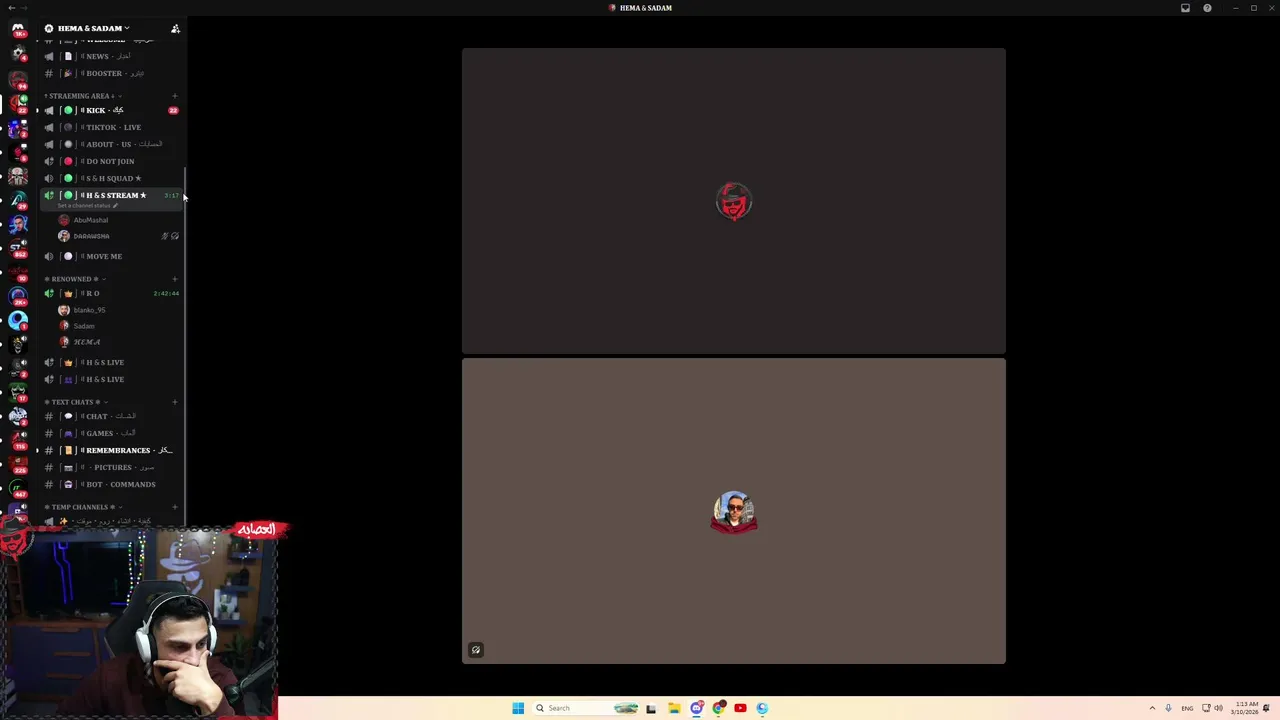Click invite members icon beside server name
The image size is (1280, 720).
click(175, 28)
